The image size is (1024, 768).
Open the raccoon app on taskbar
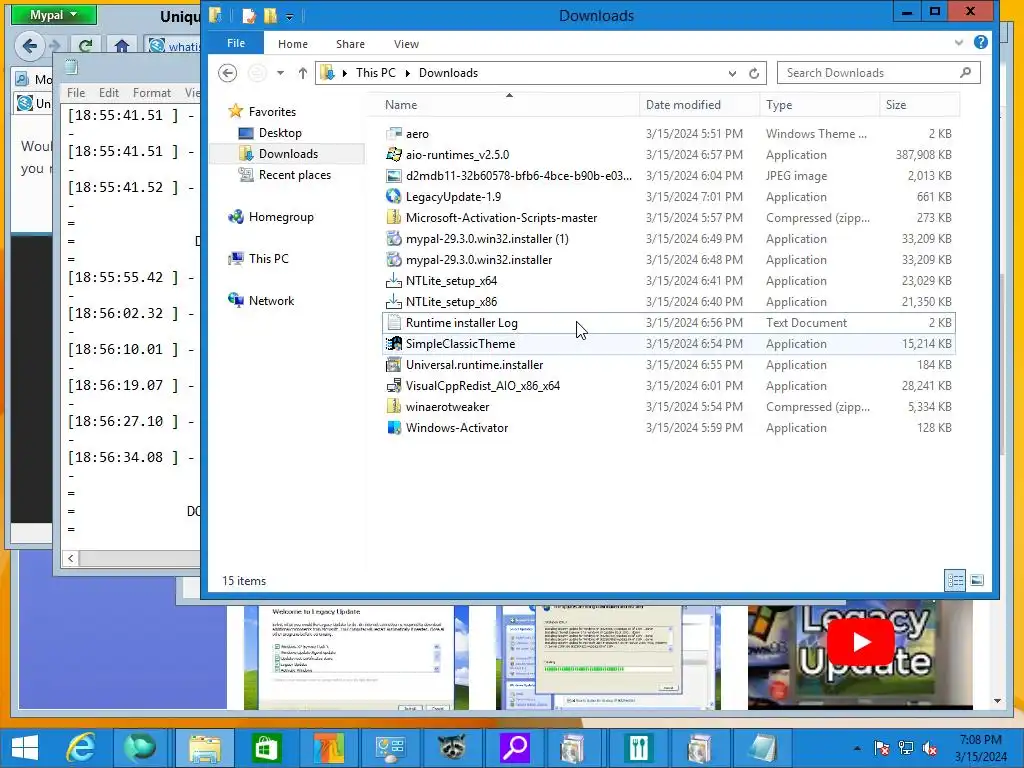click(452, 748)
